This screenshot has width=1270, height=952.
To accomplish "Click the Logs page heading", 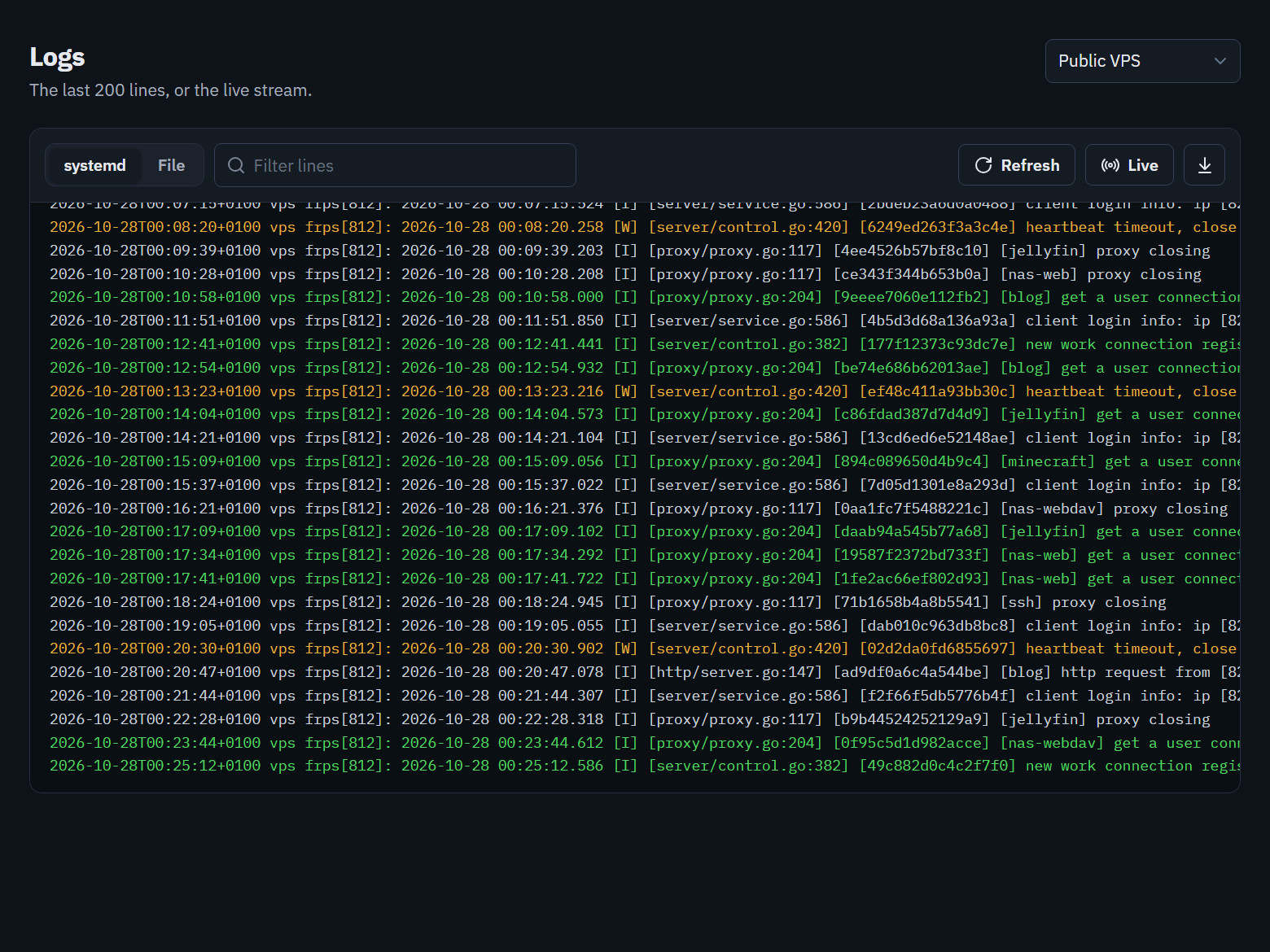I will point(57,57).
